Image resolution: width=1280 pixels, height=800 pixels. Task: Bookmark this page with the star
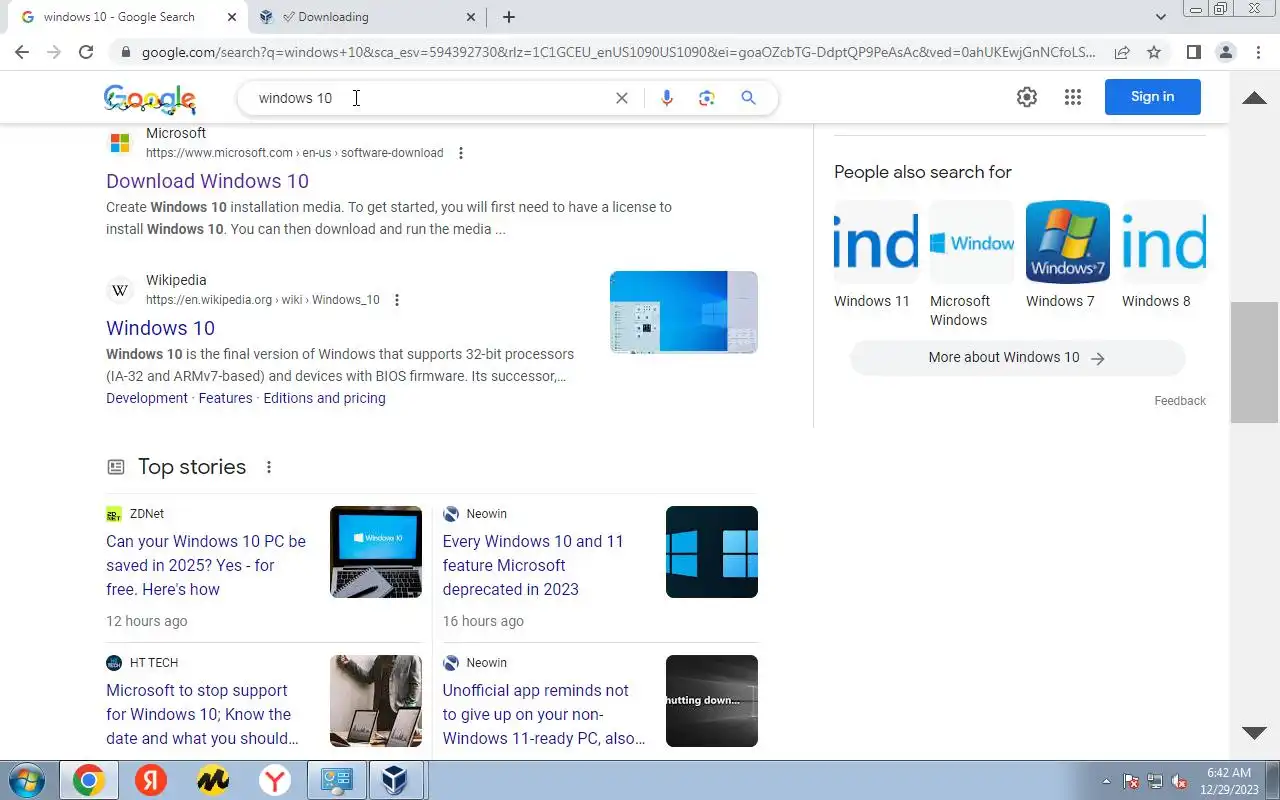coord(1154,52)
